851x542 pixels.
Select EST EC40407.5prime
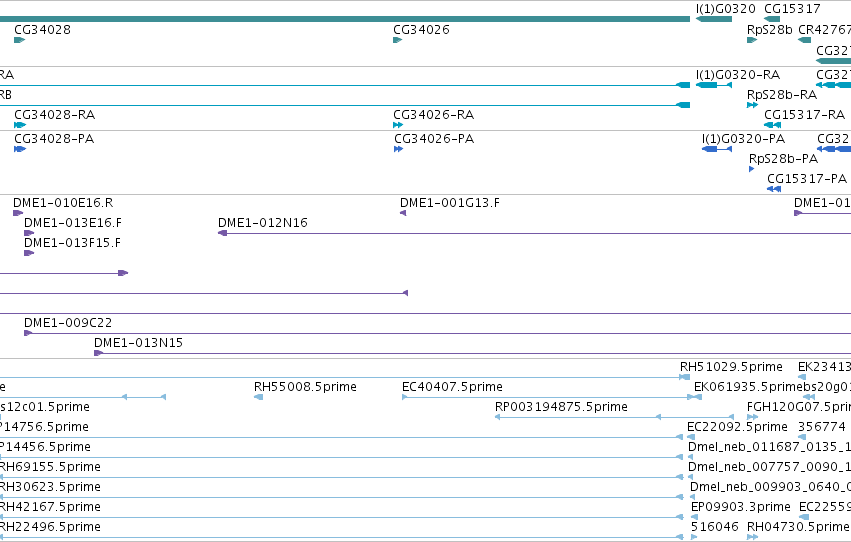click(x=452, y=386)
